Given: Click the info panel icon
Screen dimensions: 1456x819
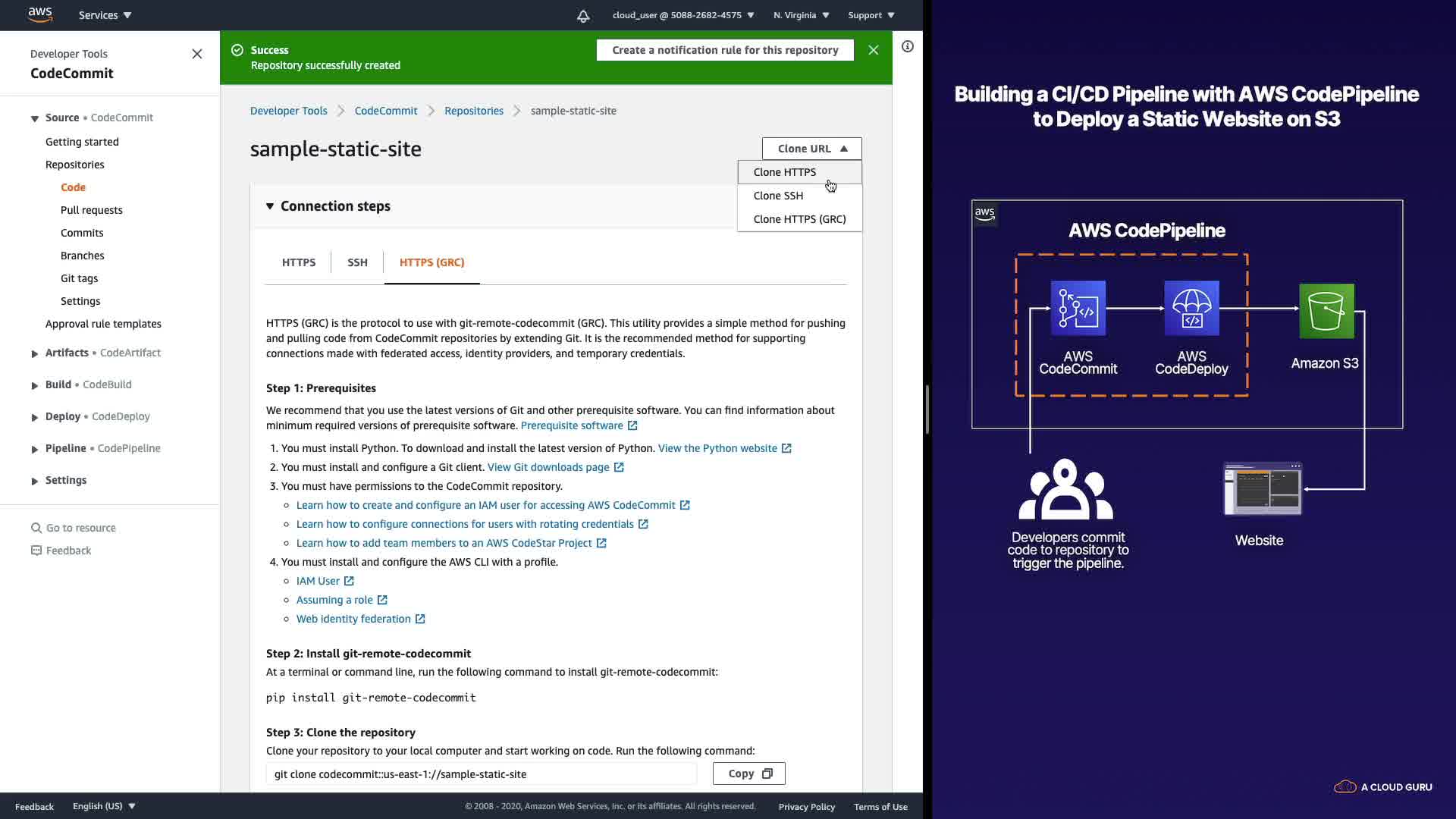Looking at the screenshot, I should tap(907, 46).
